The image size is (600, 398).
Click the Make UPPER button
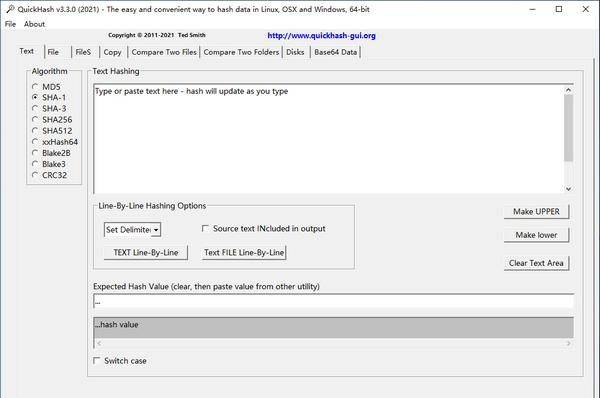pyautogui.click(x=536, y=212)
